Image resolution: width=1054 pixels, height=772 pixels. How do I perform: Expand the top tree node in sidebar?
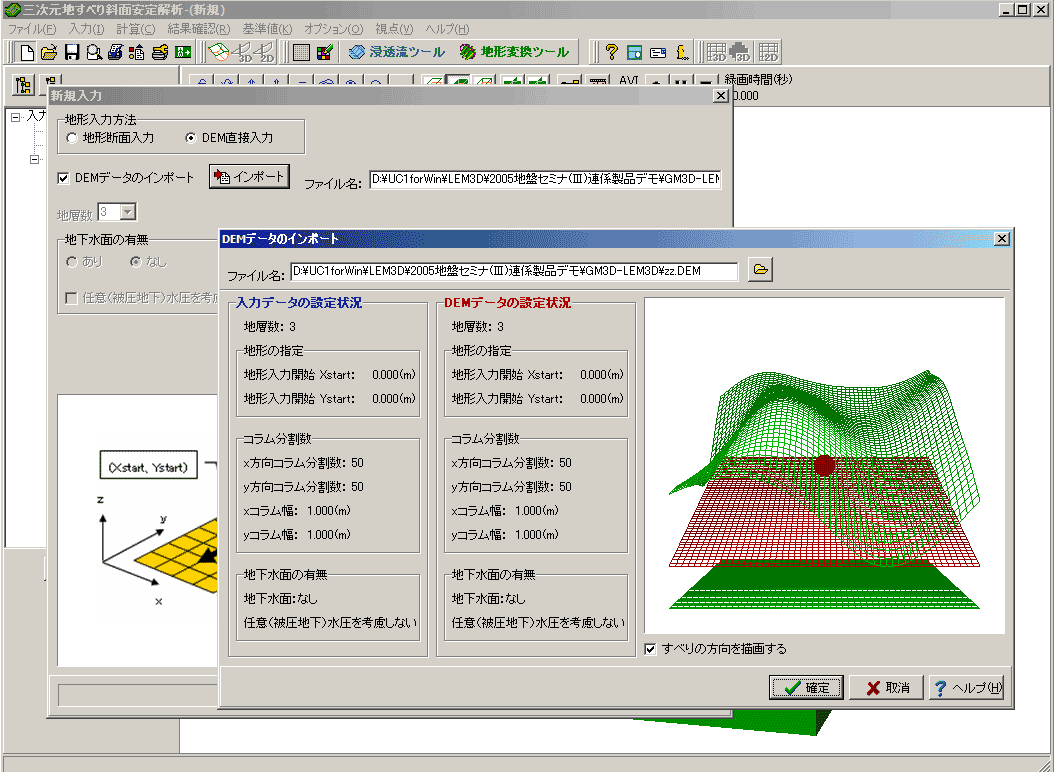click(x=16, y=117)
